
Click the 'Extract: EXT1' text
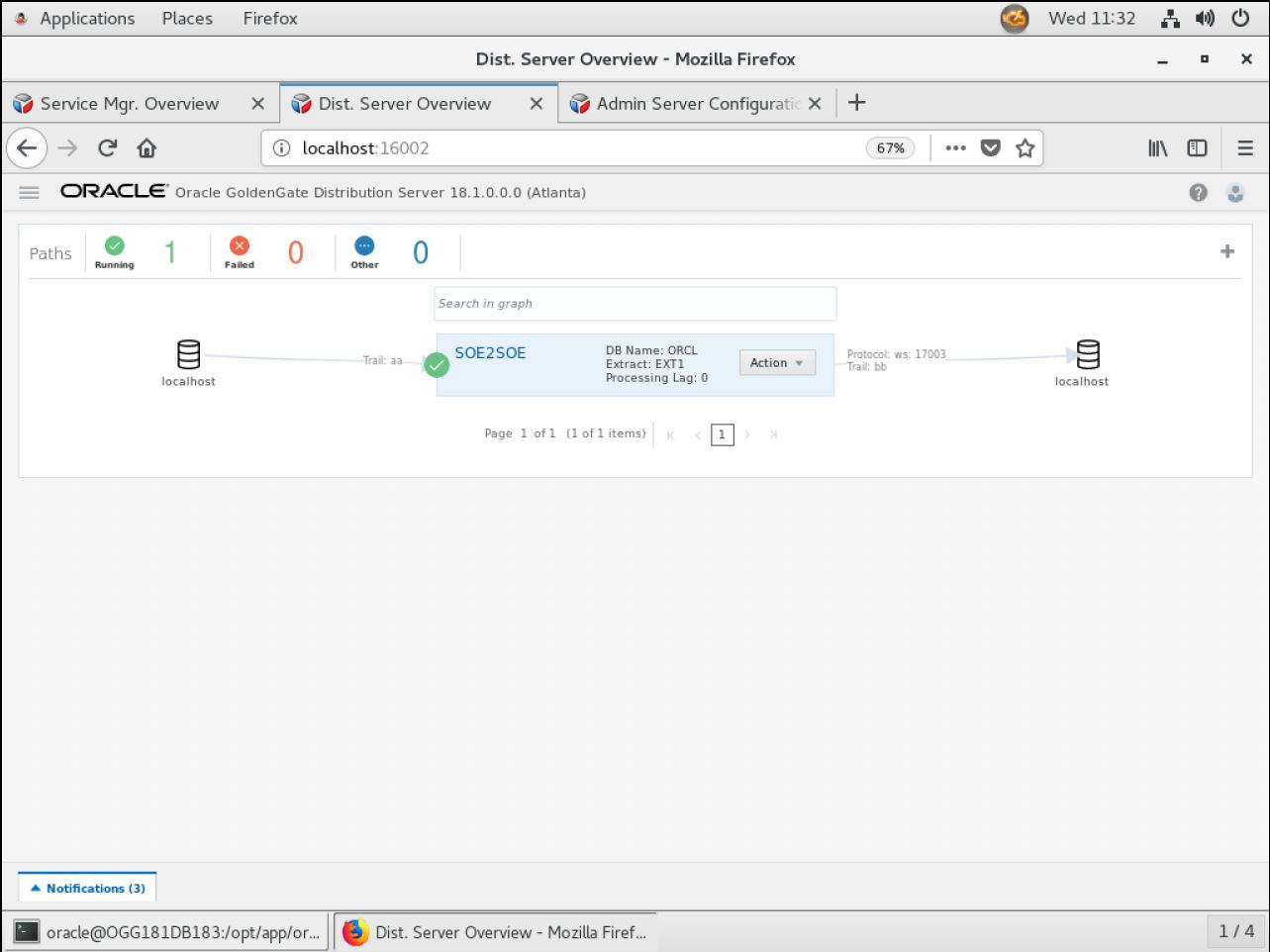644,364
